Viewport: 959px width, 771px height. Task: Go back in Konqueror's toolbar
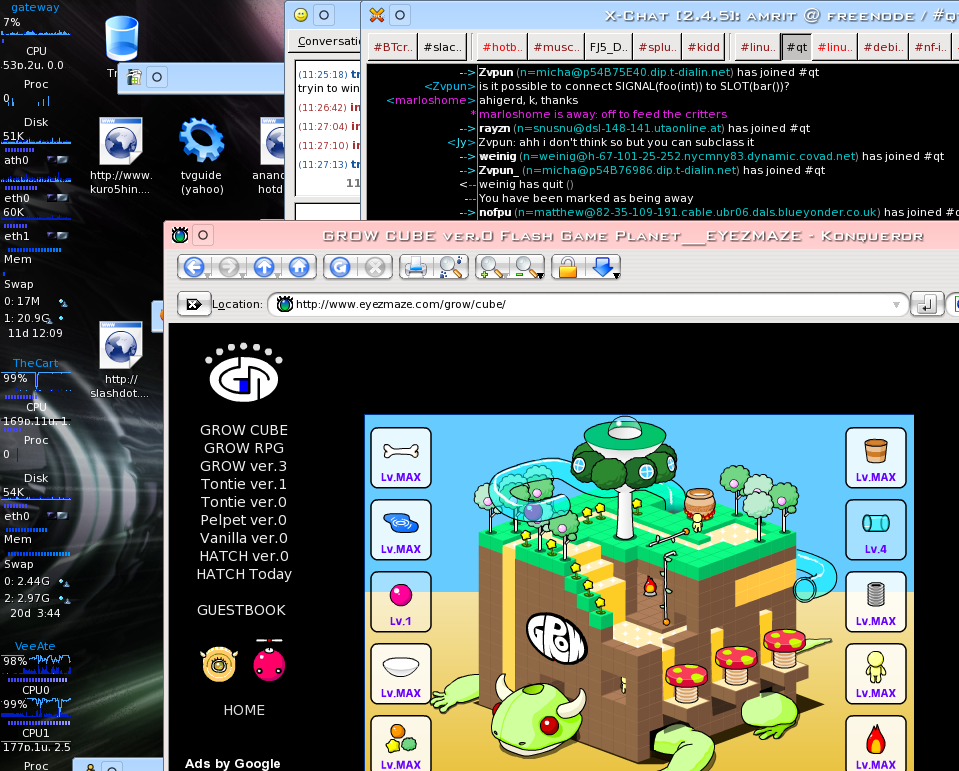(x=194, y=267)
